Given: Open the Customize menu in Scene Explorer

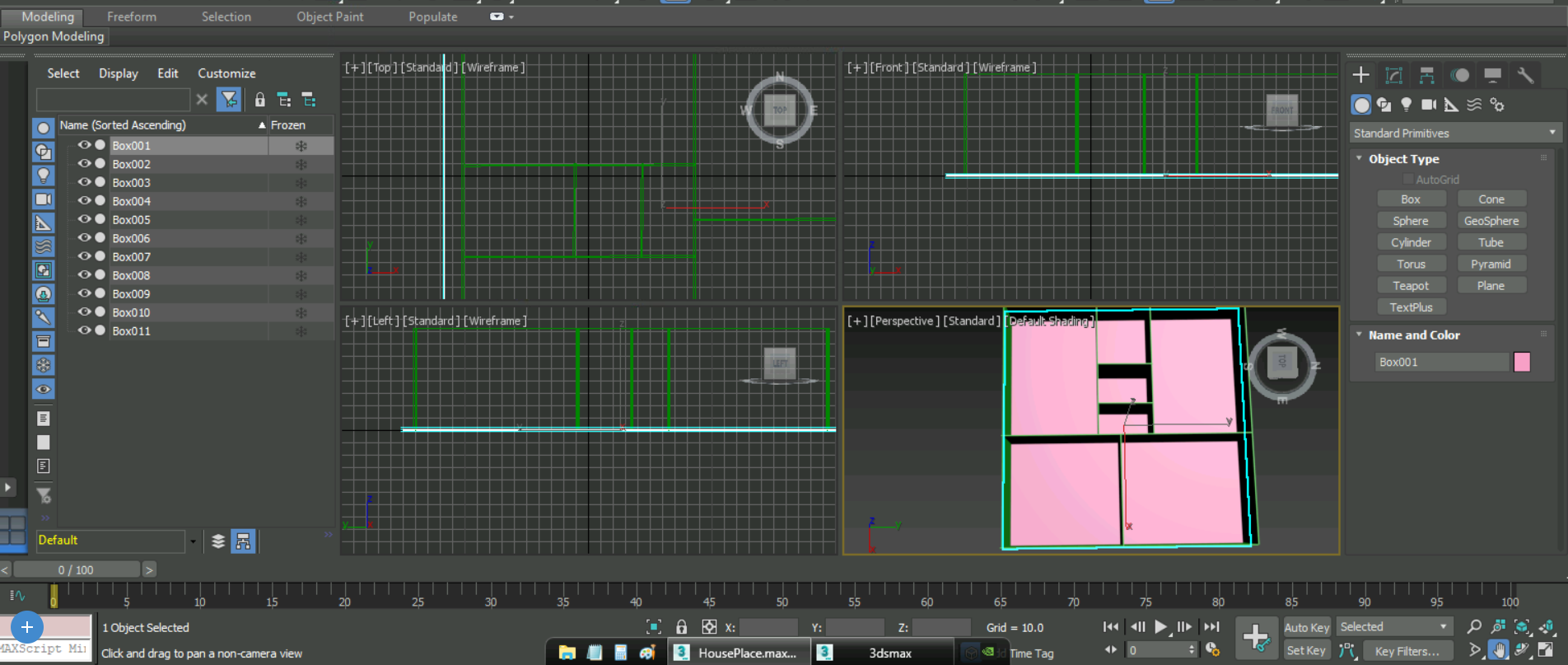Looking at the screenshot, I should (226, 73).
